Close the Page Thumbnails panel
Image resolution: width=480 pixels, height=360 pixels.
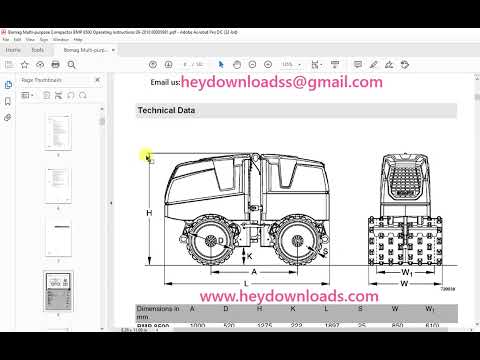coord(97,80)
